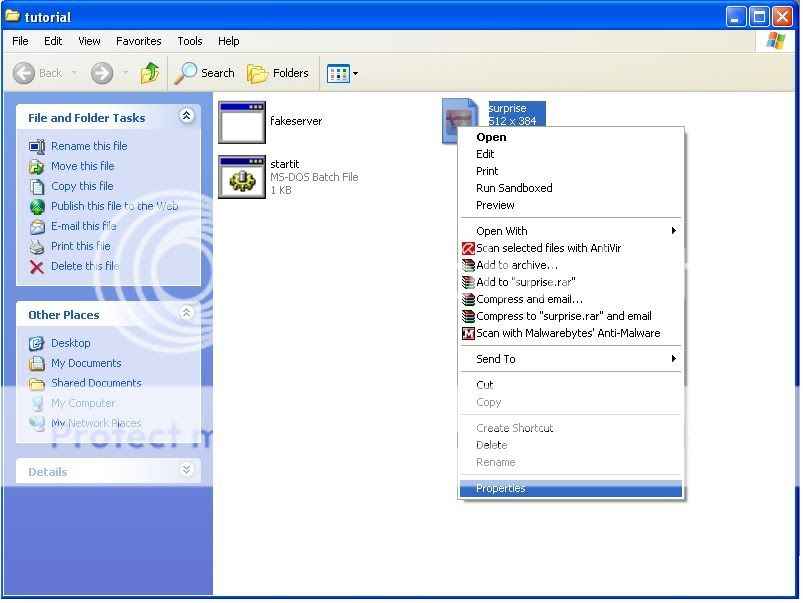Viewport: 803px width, 603px height.
Task: Select the startit batch file icon
Action: click(x=242, y=177)
